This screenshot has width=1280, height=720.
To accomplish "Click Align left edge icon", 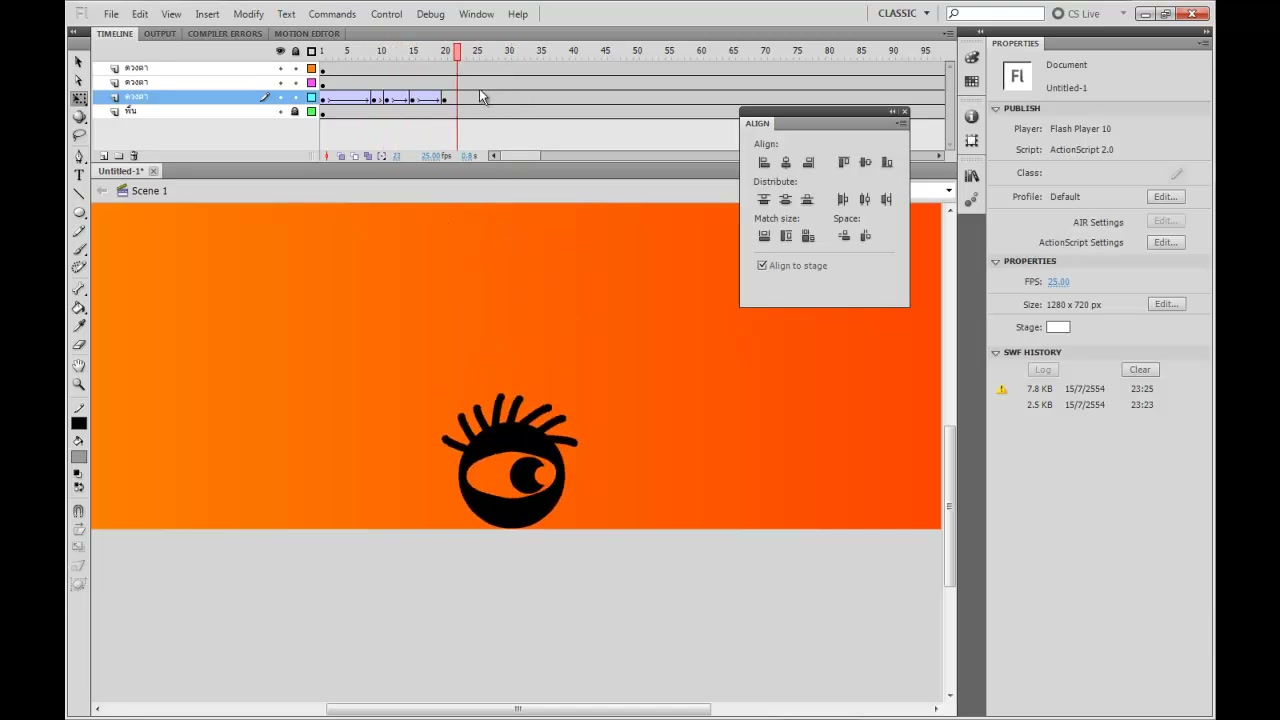I will coord(764,162).
